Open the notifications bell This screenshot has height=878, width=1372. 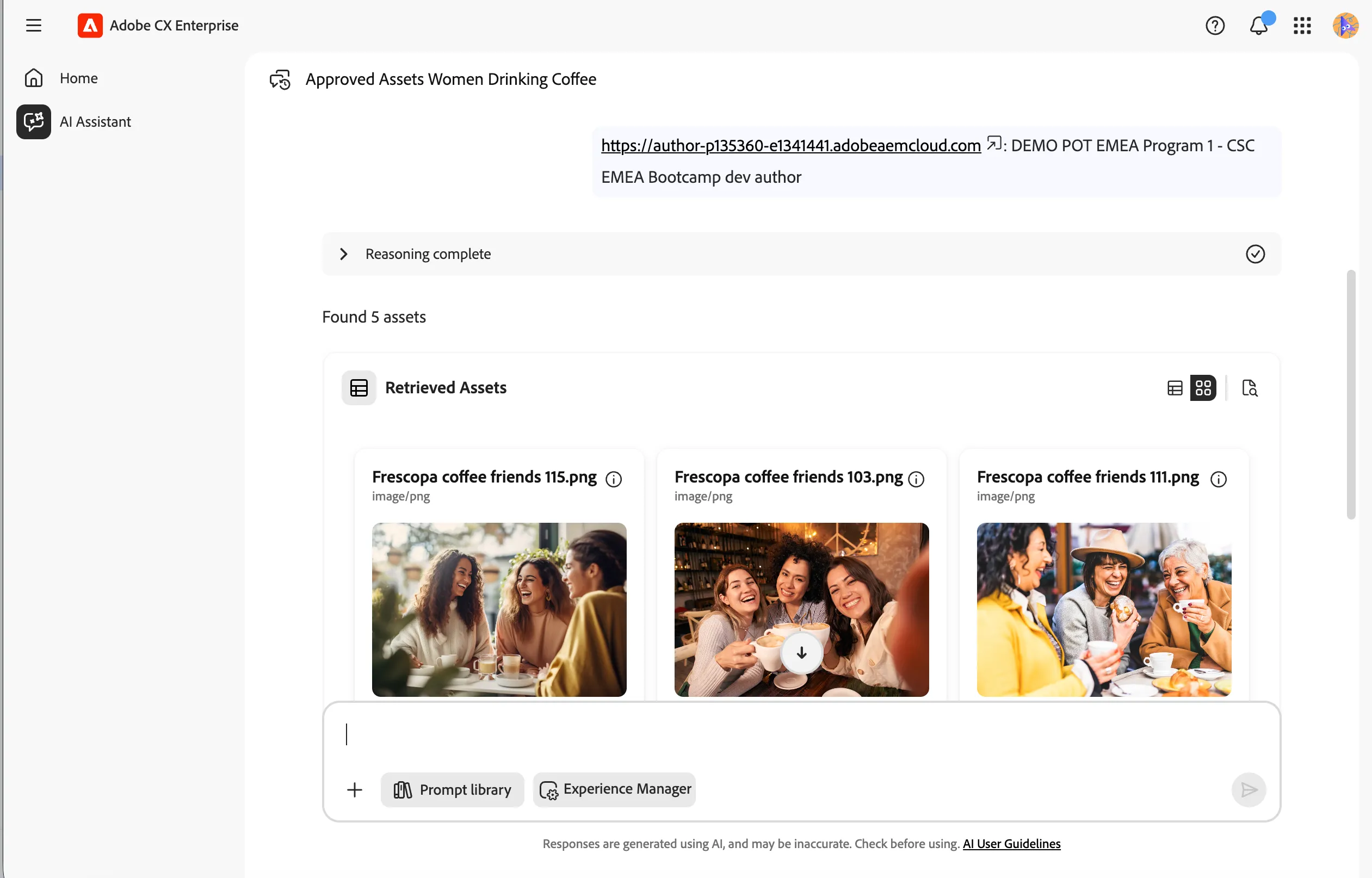[1258, 26]
